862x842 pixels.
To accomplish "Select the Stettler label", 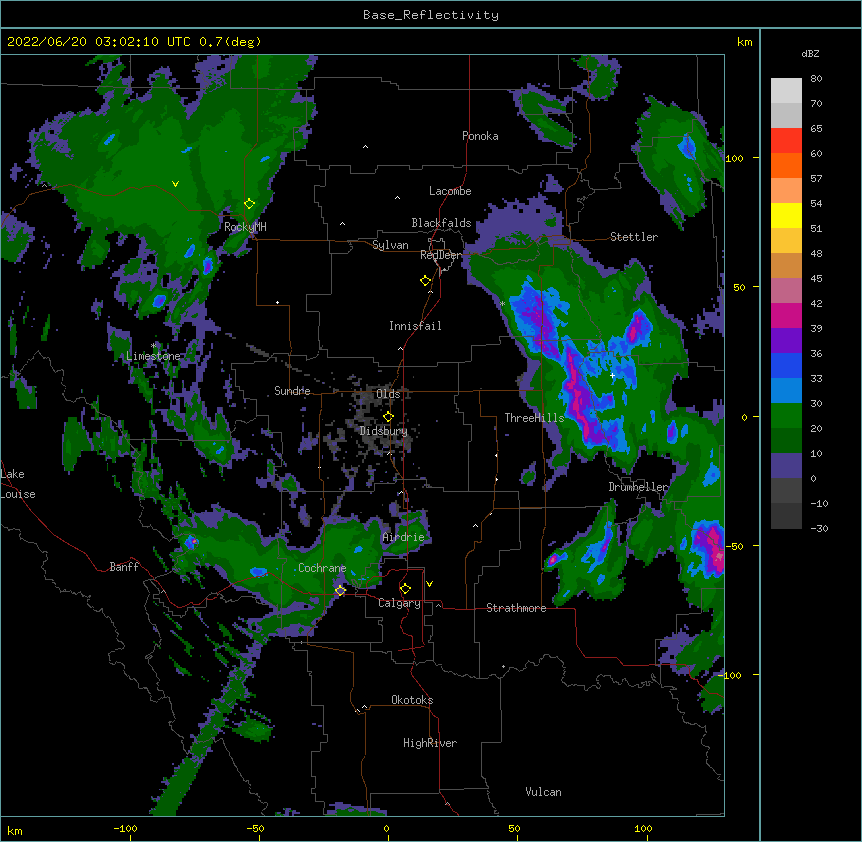I will coord(634,237).
